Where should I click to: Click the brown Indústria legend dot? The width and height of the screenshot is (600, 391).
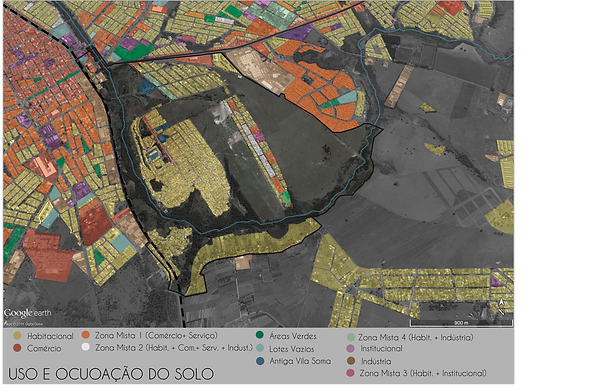pyautogui.click(x=351, y=361)
